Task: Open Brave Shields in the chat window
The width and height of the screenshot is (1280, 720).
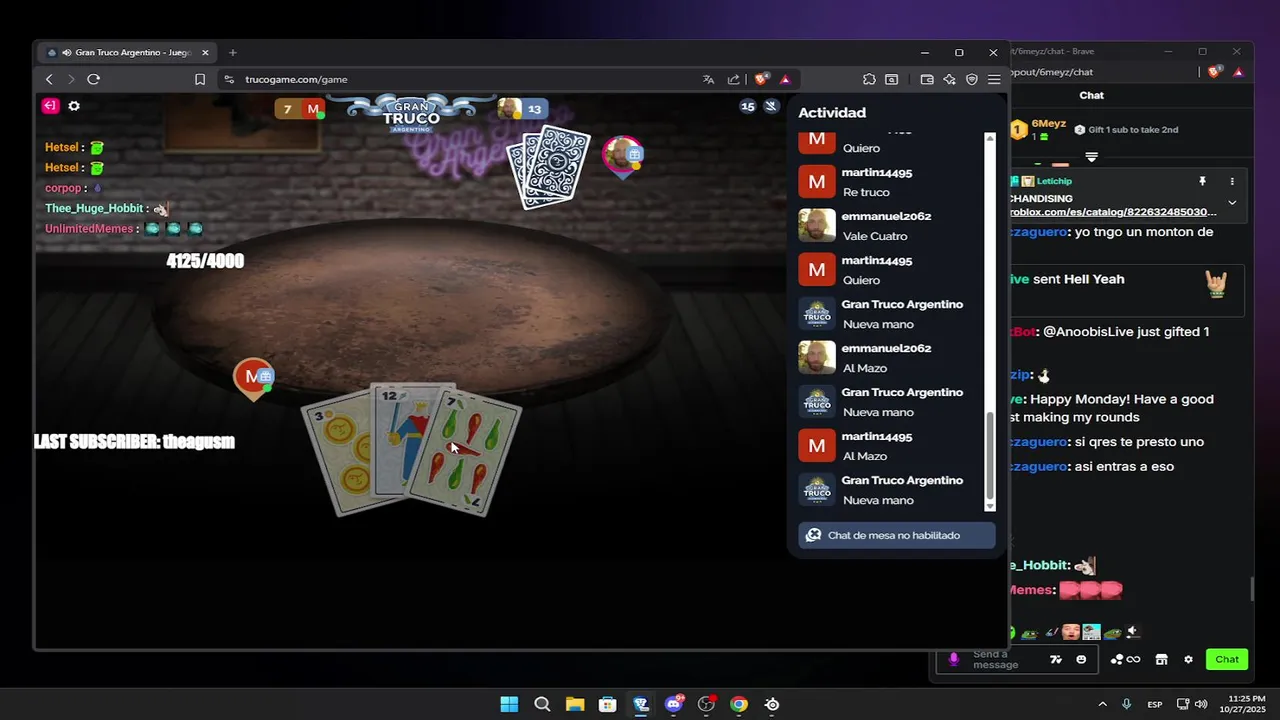Action: click(1215, 72)
